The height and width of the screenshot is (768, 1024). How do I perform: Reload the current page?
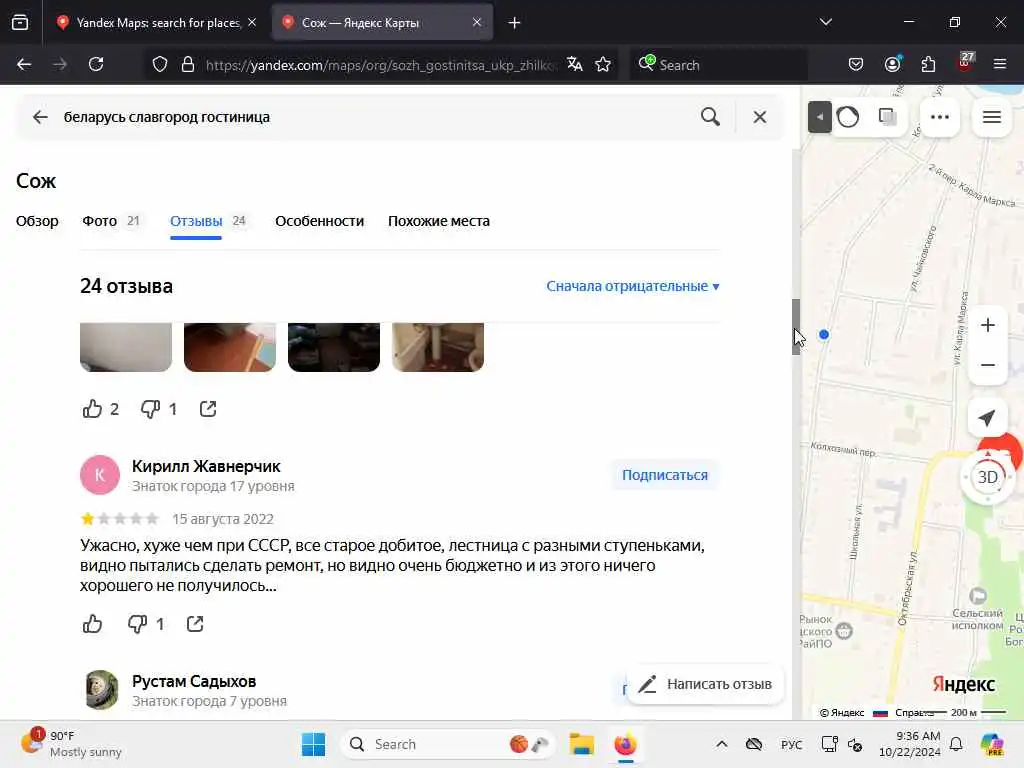(96, 64)
